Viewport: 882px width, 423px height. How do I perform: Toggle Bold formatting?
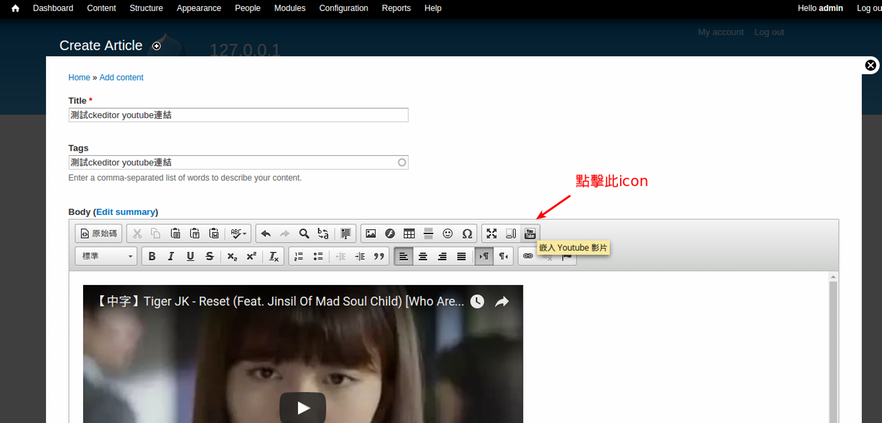click(x=152, y=256)
